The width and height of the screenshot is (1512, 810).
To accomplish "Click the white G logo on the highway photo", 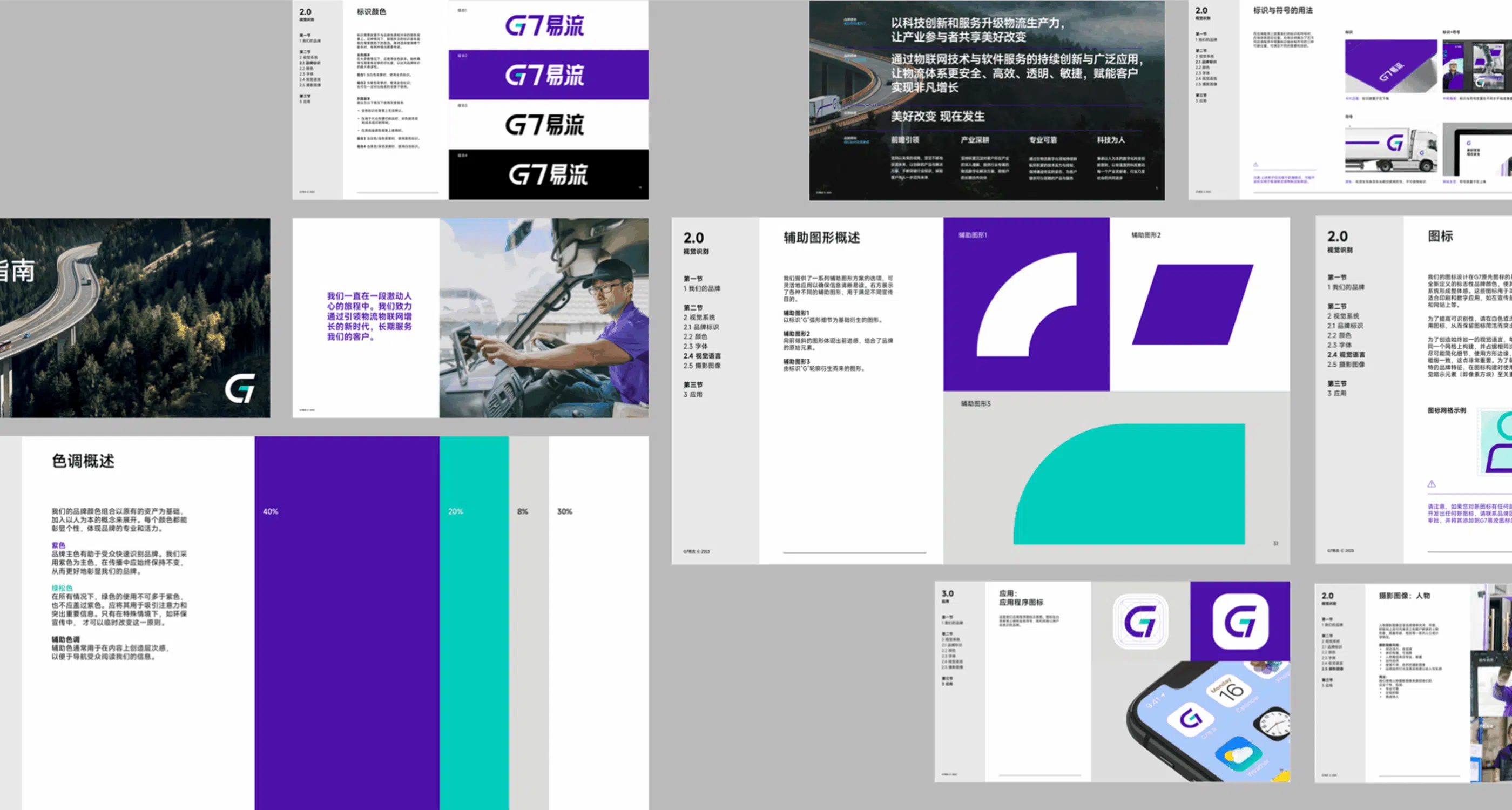I will (240, 389).
